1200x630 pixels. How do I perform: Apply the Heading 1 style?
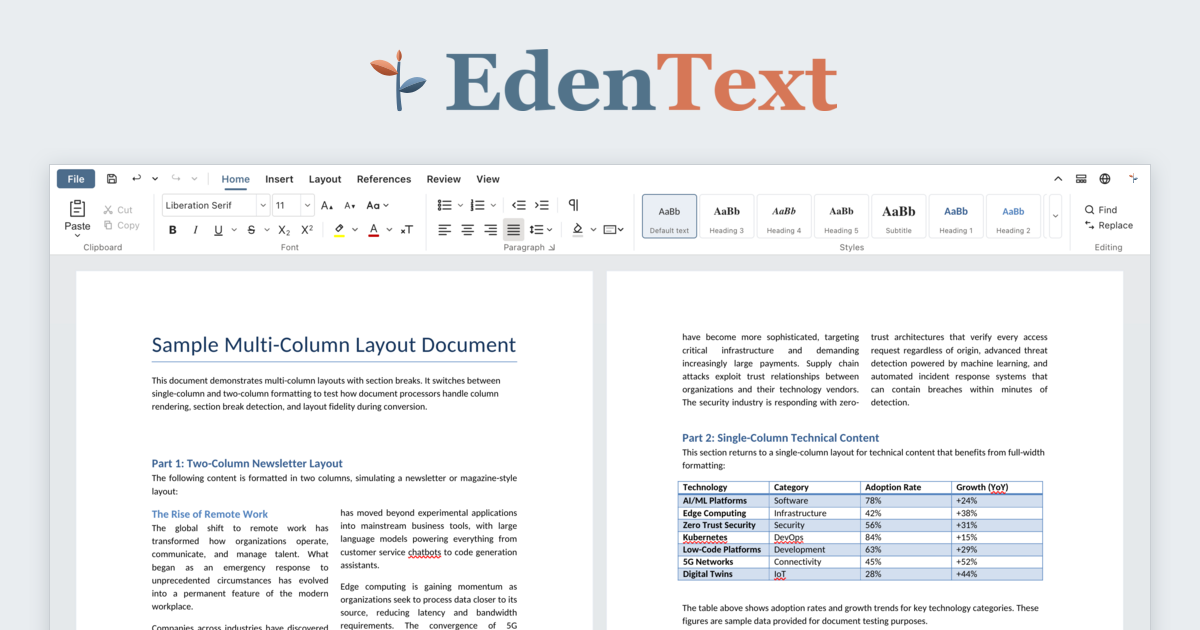pos(956,216)
